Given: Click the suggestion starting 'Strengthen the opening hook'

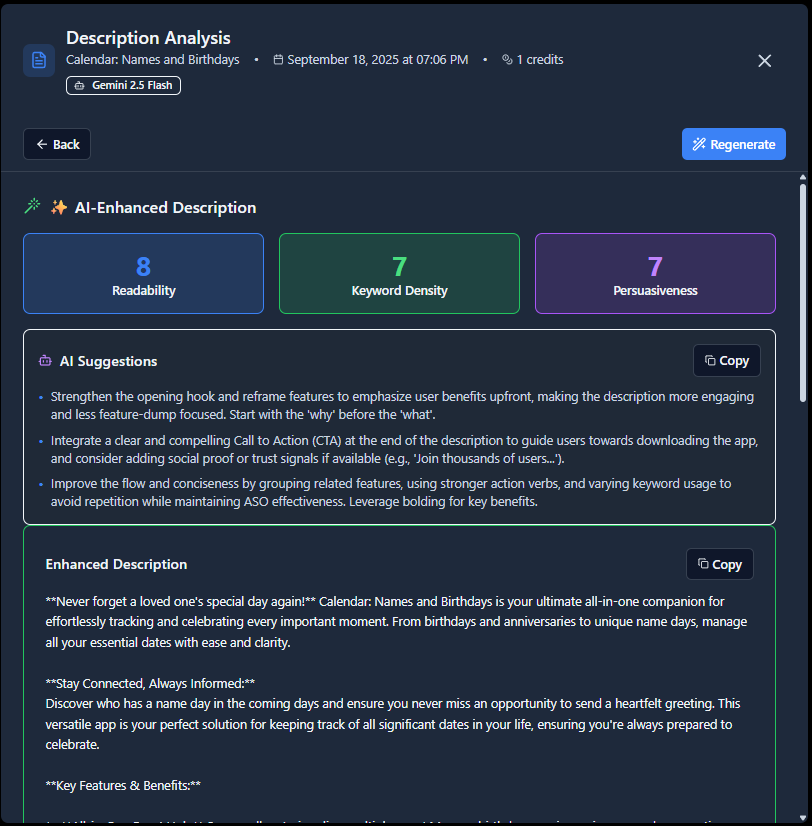Looking at the screenshot, I should click(x=402, y=406).
